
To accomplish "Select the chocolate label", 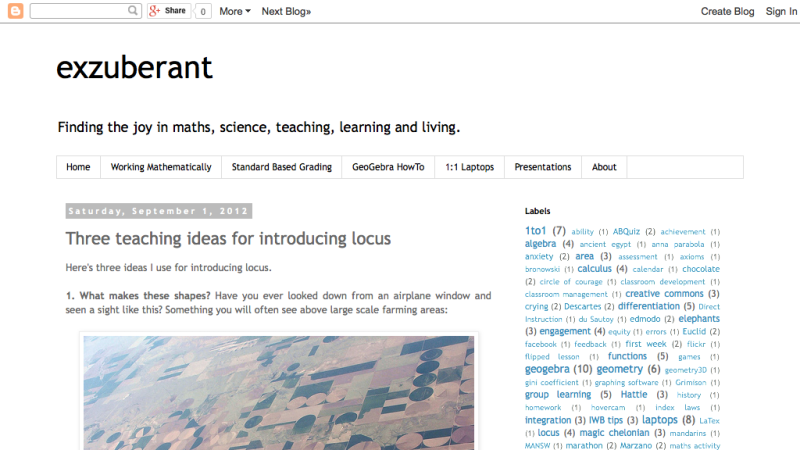I will pos(701,269).
